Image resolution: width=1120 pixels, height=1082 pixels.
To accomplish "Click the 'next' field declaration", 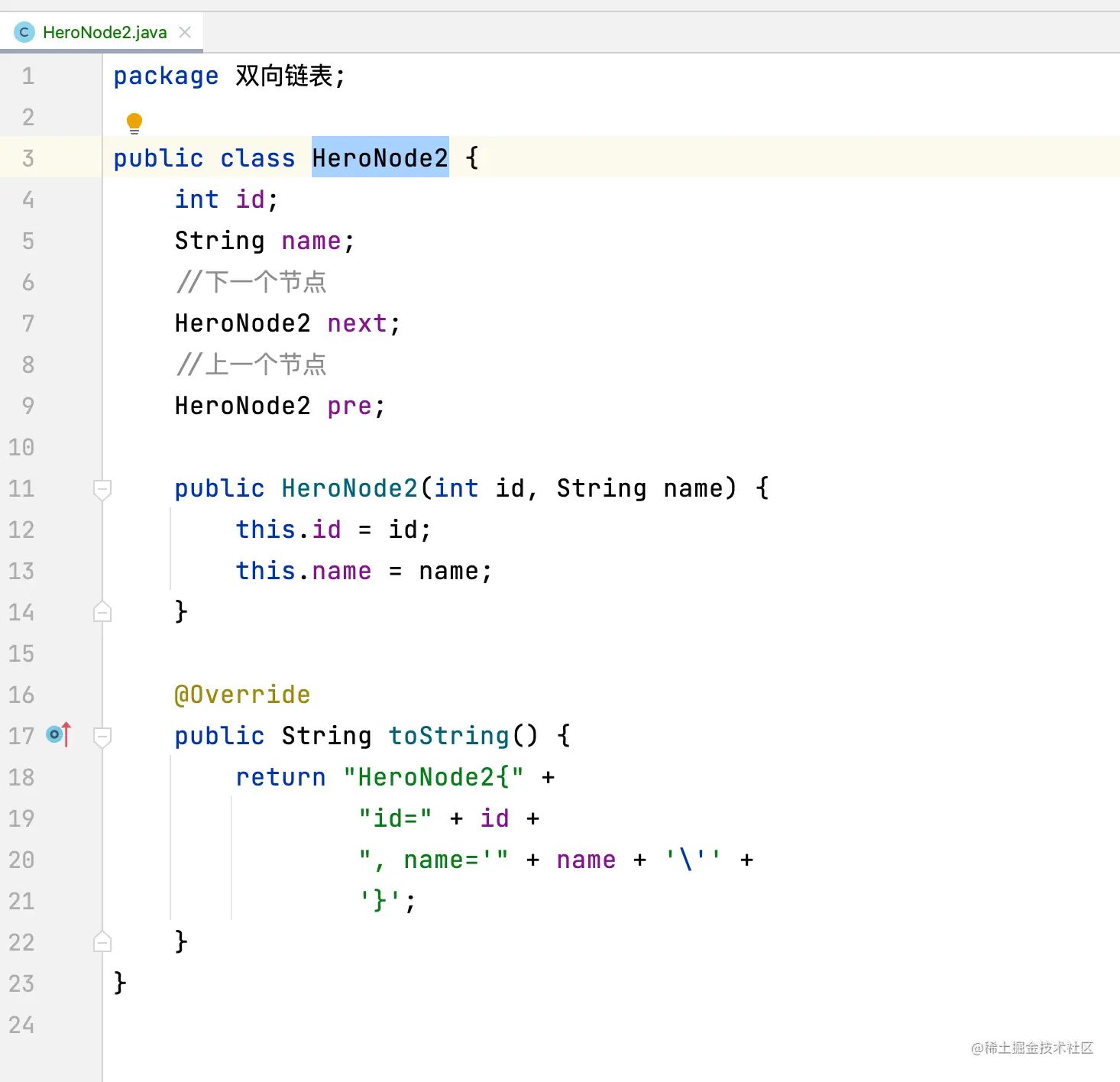I will click(357, 323).
